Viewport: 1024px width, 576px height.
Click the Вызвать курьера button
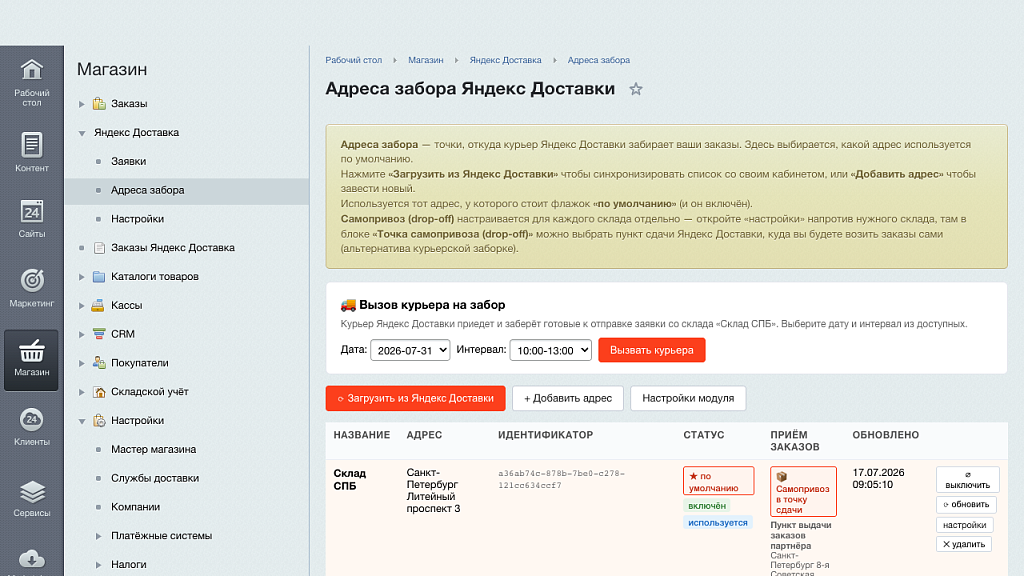652,350
